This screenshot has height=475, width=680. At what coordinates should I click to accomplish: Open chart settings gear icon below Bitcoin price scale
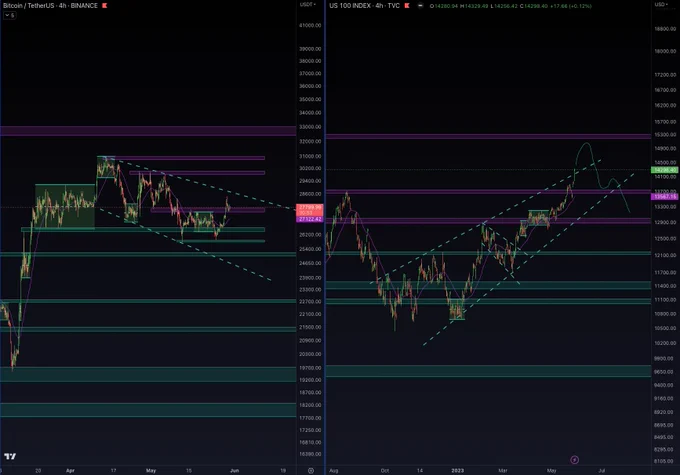click(311, 471)
